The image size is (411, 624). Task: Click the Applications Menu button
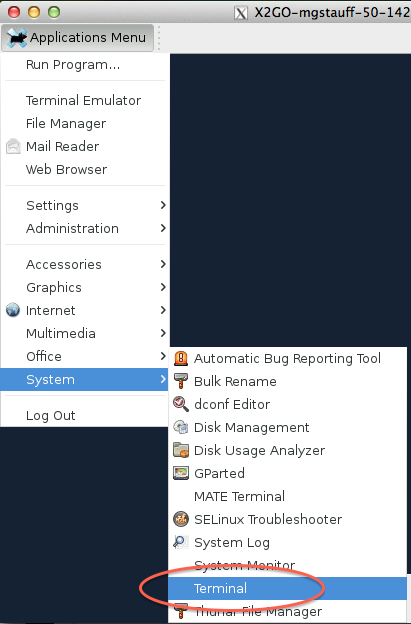click(x=78, y=37)
